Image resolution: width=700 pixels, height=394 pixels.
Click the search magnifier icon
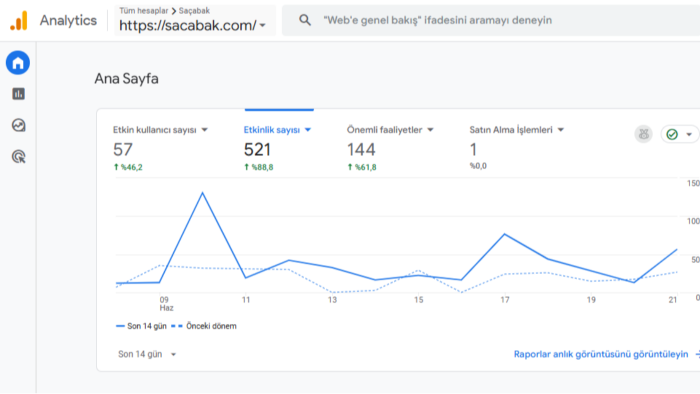coord(305,20)
